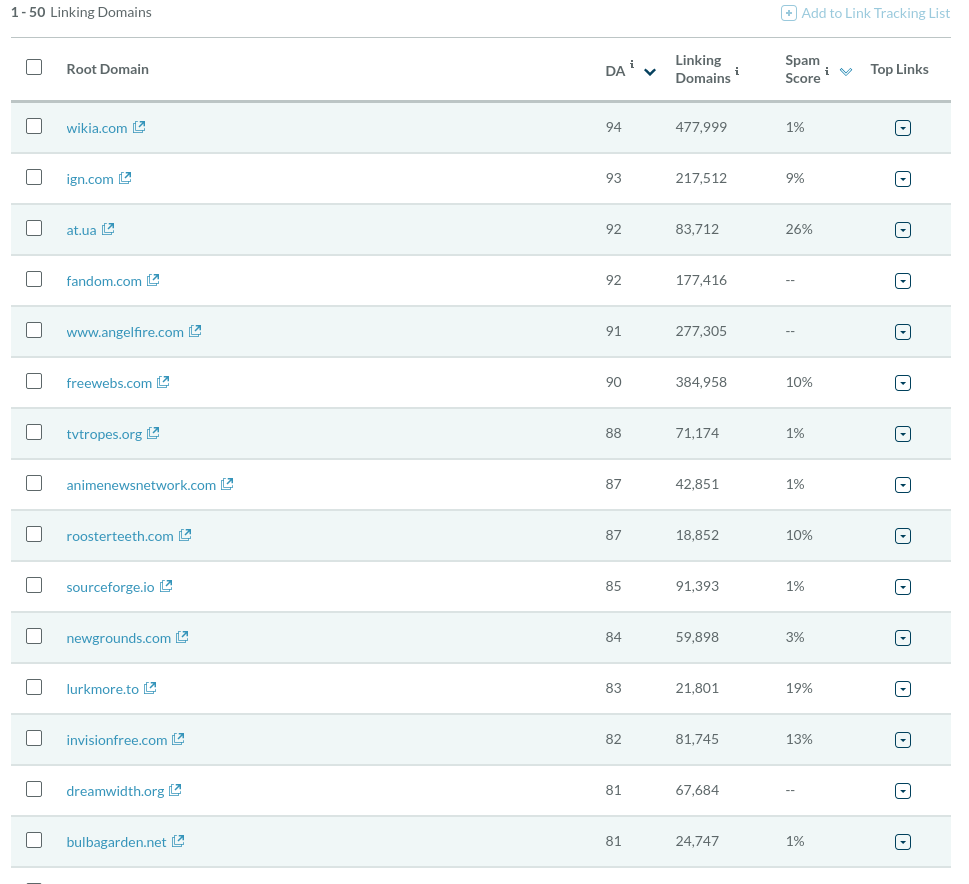The width and height of the screenshot is (969, 884).
Task: Expand Top Links for wikia.com
Action: pos(903,128)
